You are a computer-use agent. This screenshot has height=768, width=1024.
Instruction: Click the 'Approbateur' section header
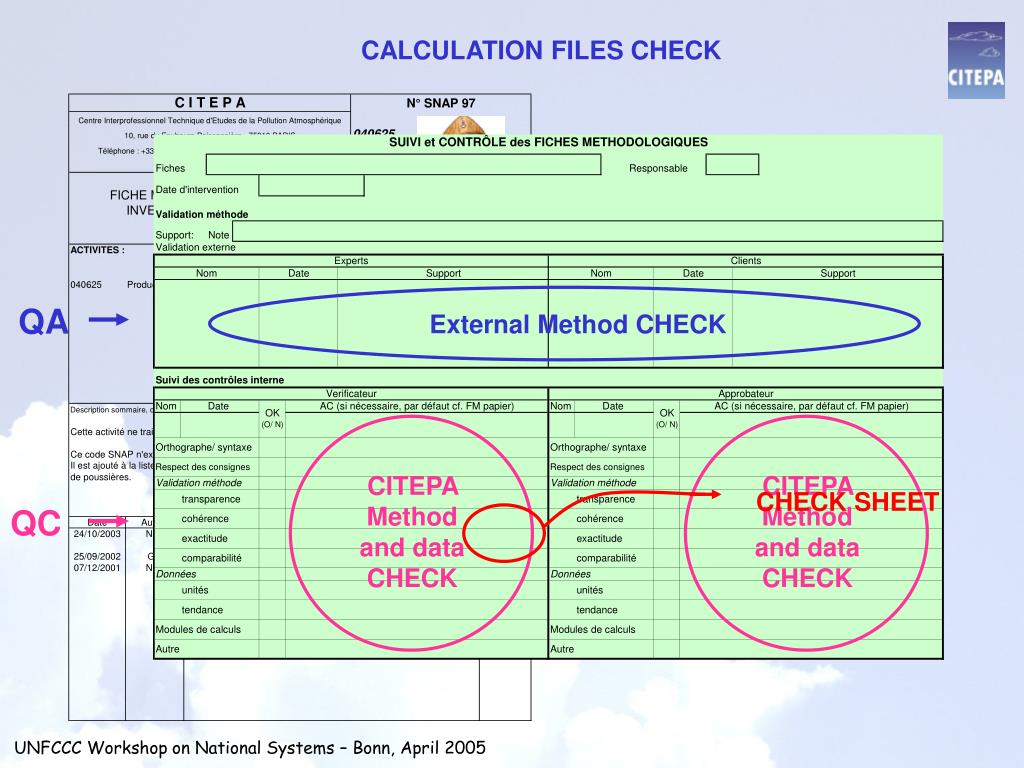point(746,394)
